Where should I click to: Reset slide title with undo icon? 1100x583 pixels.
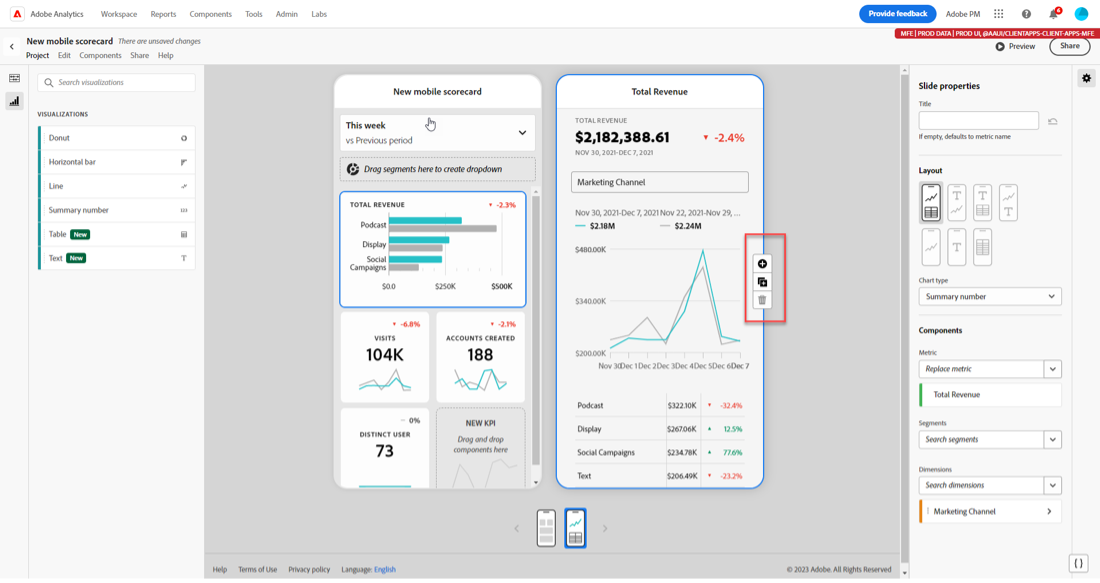(x=1052, y=121)
